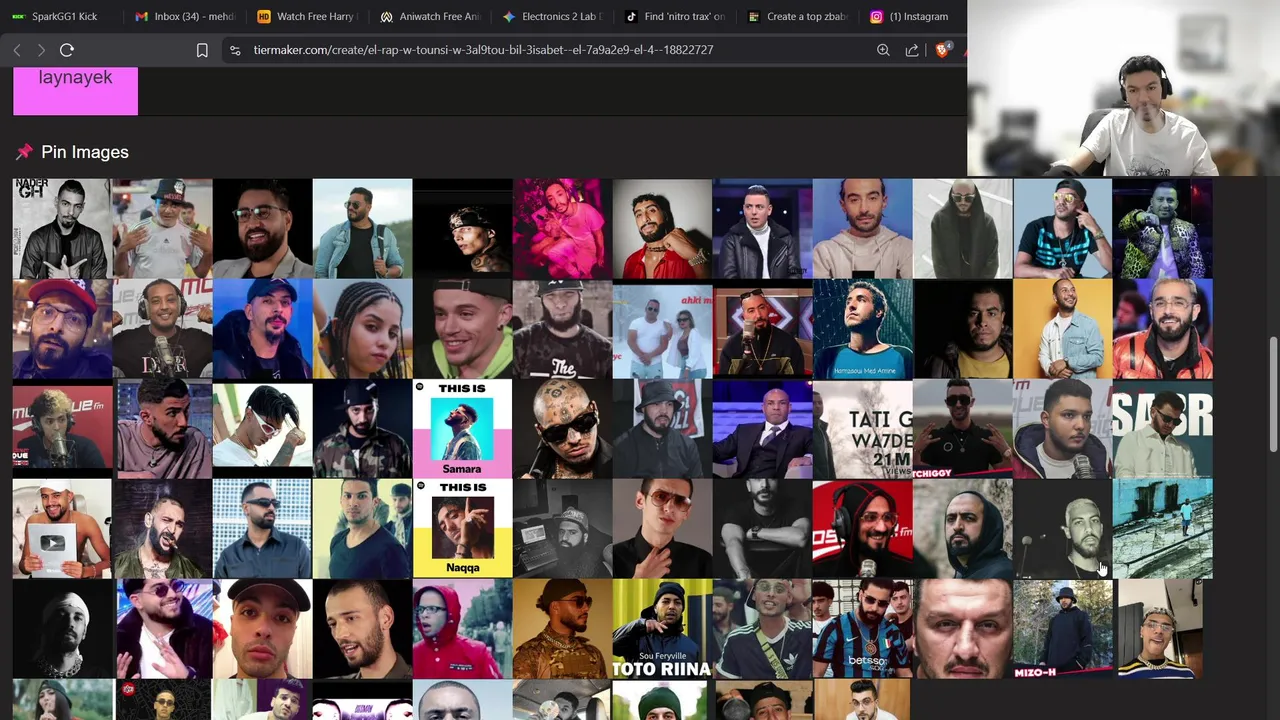The image size is (1280, 720).
Task: Open the Watch Free Harry tab
Action: (306, 16)
